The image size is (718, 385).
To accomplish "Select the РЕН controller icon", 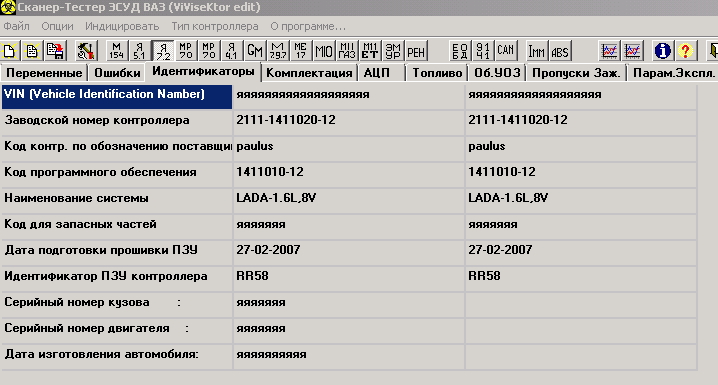I will coord(416,51).
